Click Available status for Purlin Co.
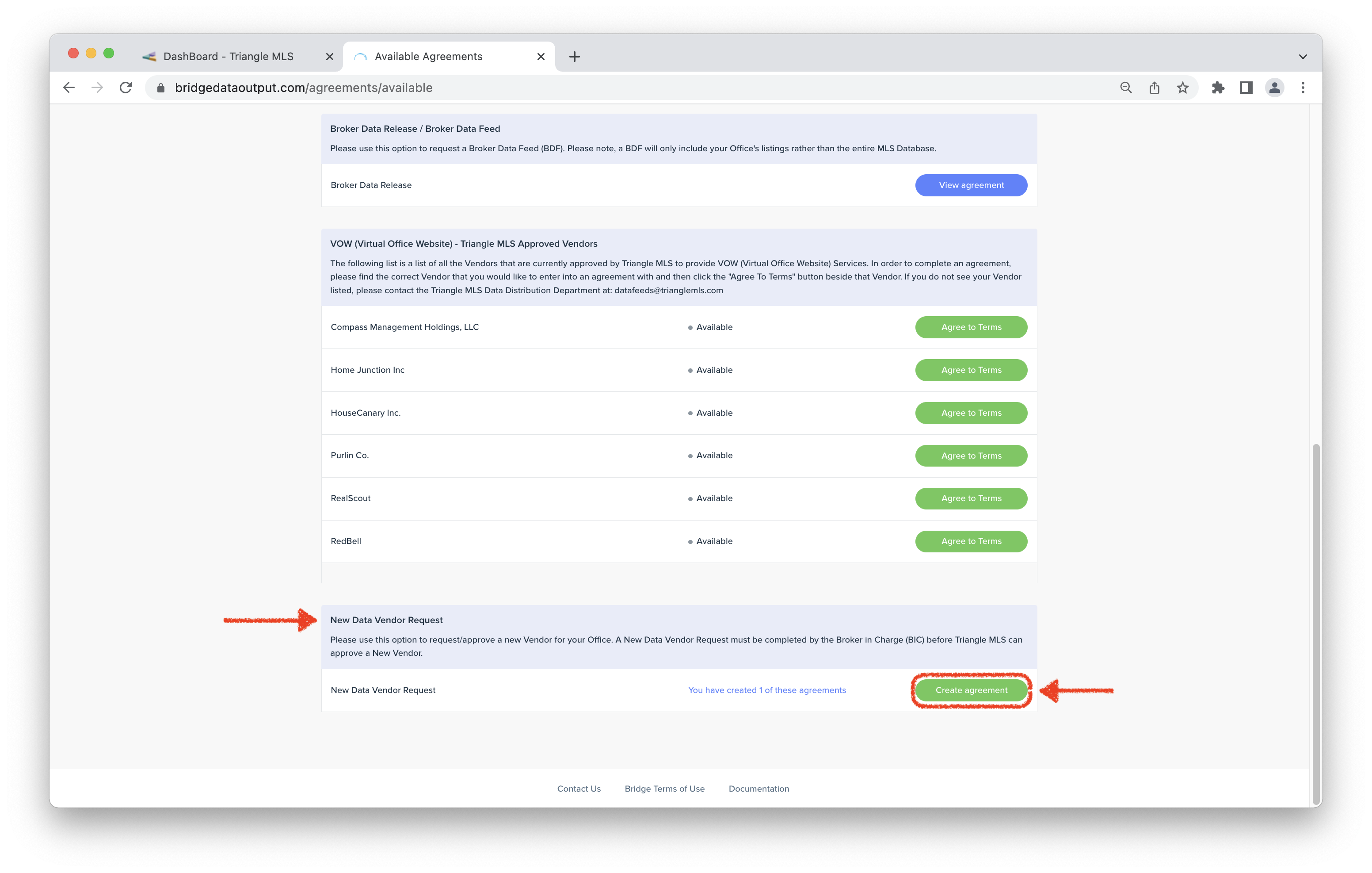 [x=710, y=456]
